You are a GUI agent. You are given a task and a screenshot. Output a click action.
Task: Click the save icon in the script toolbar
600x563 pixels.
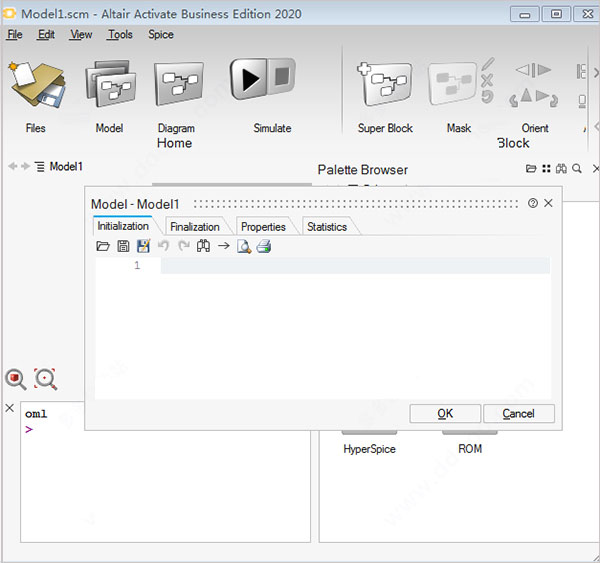click(123, 246)
